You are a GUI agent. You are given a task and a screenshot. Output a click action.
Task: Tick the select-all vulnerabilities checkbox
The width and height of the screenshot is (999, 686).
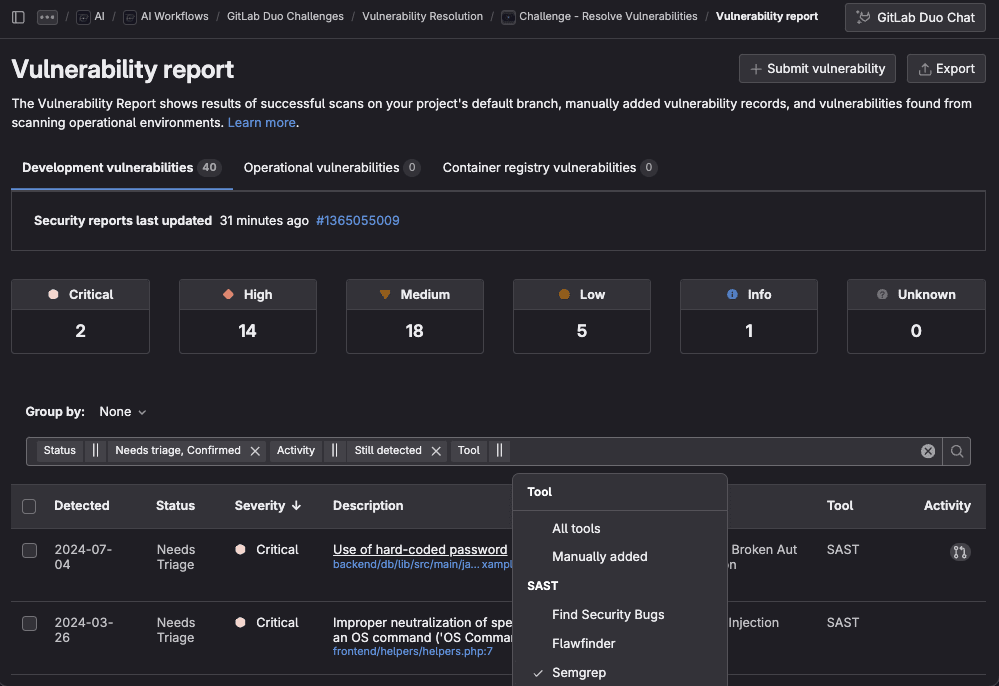[x=29, y=506]
